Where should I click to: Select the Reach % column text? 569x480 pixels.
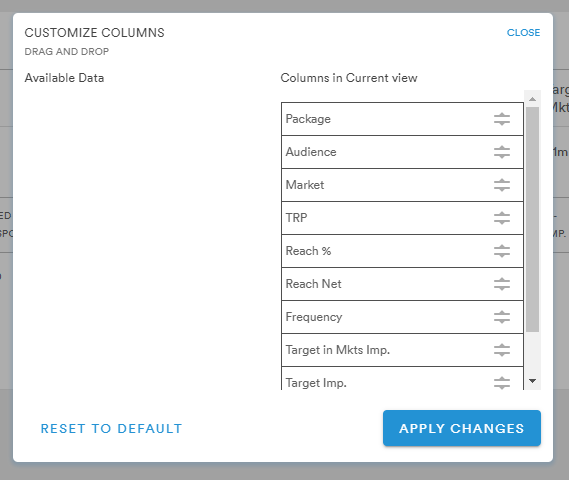click(308, 251)
